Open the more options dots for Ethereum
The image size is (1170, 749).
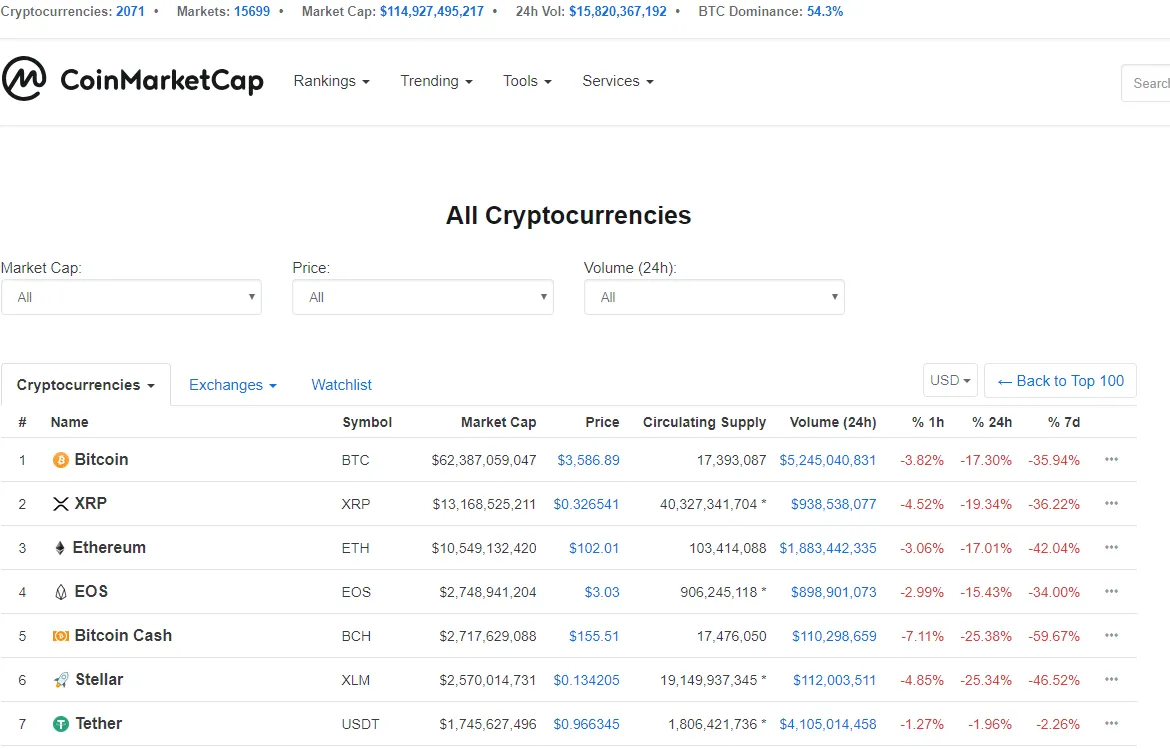(x=1111, y=548)
